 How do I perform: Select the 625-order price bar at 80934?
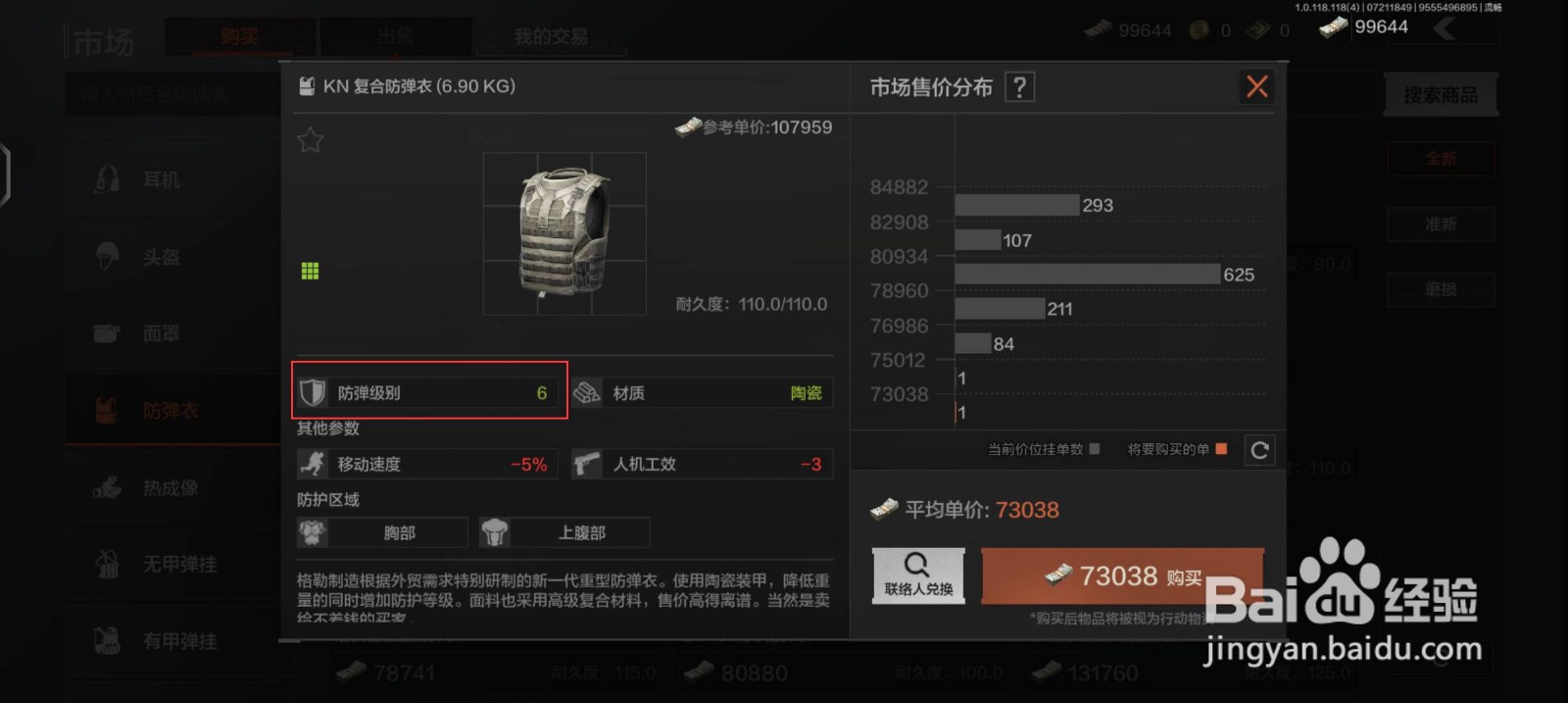coord(1087,275)
